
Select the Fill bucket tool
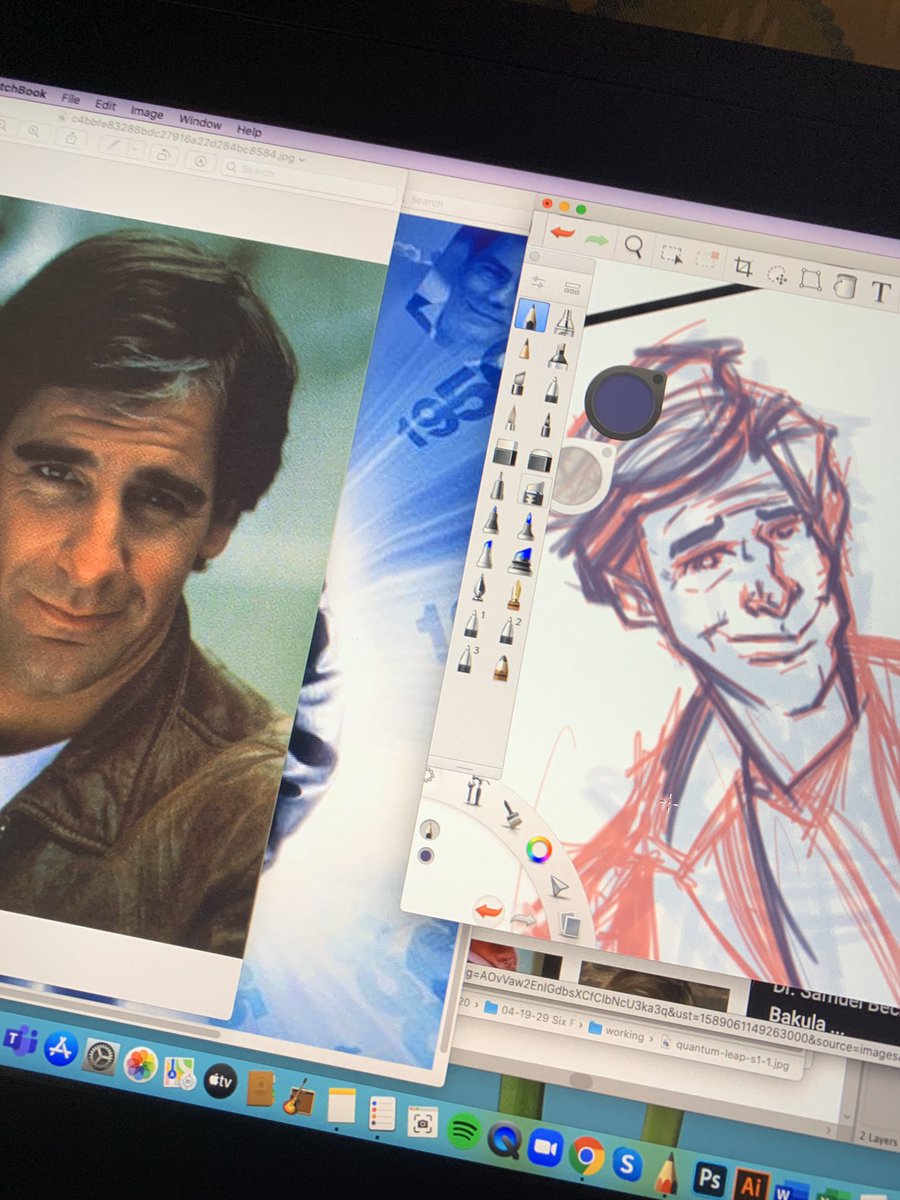pos(845,285)
